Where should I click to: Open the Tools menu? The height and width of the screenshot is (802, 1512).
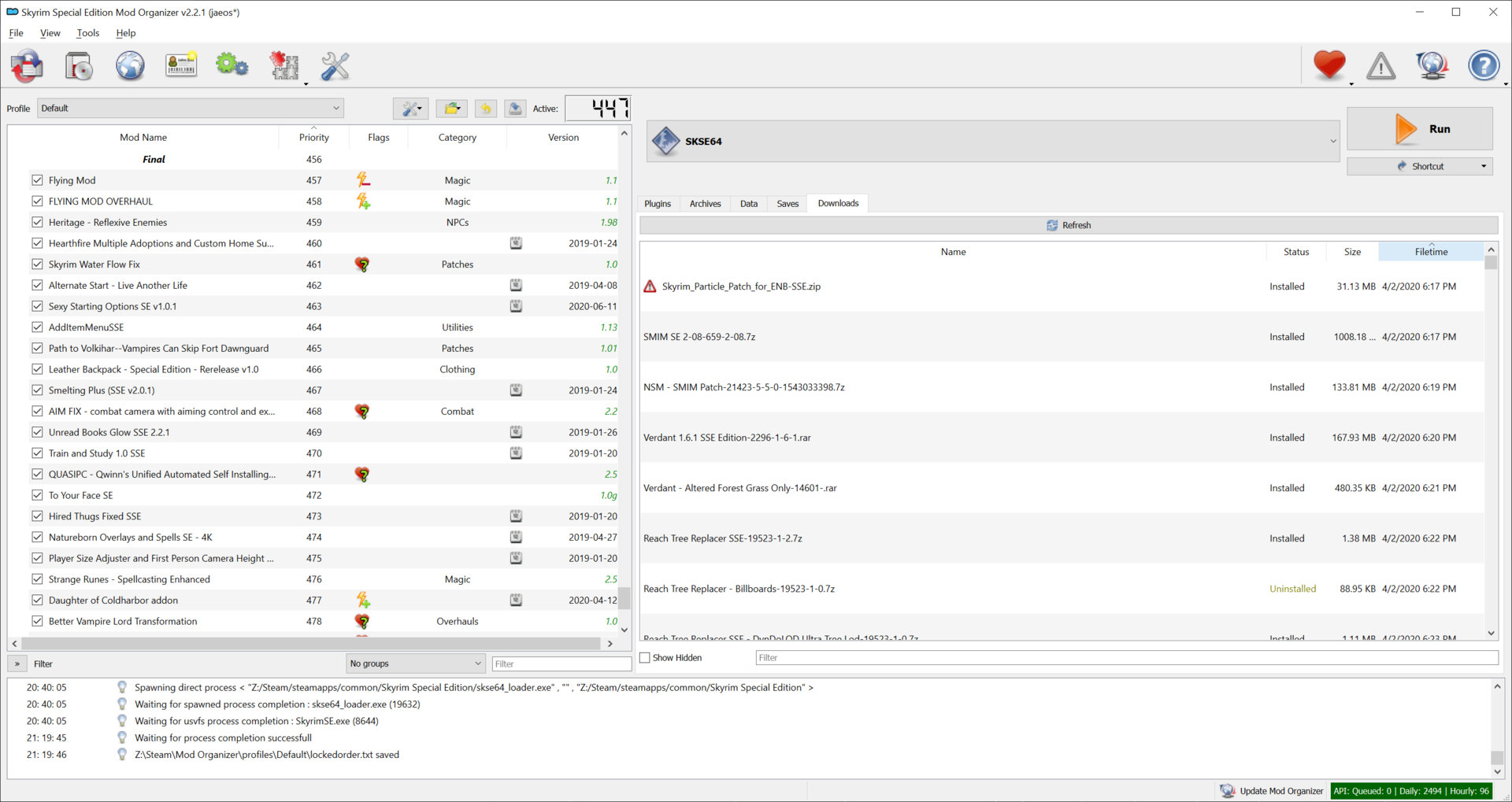88,33
